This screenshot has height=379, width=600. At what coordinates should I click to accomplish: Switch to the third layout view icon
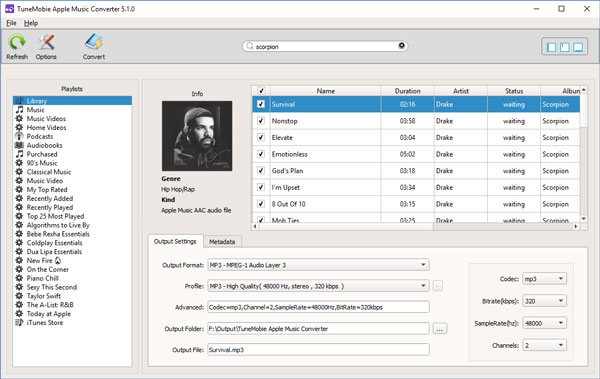[578, 47]
